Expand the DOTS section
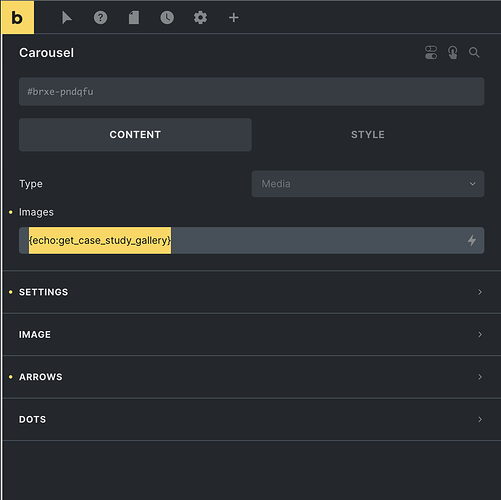This screenshot has height=500, width=501. coord(251,419)
